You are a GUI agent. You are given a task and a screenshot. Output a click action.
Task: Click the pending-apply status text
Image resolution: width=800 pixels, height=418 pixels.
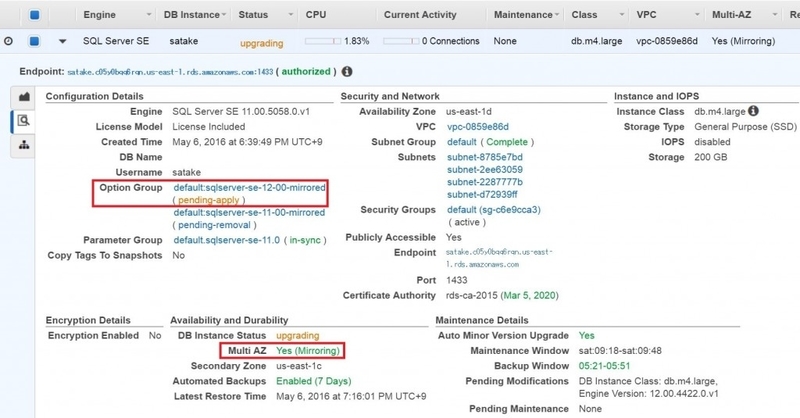click(x=208, y=200)
